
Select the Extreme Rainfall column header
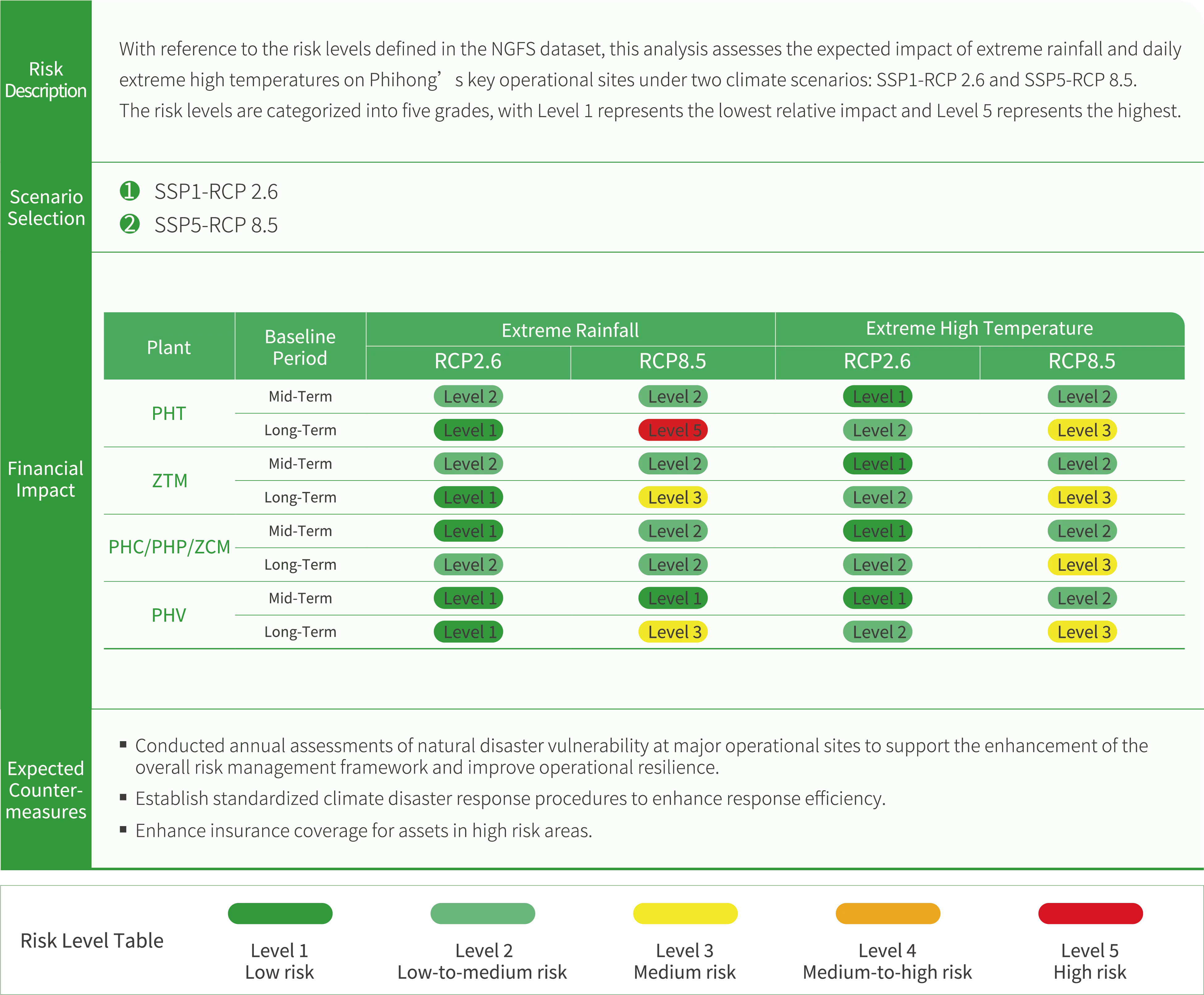[x=570, y=330]
